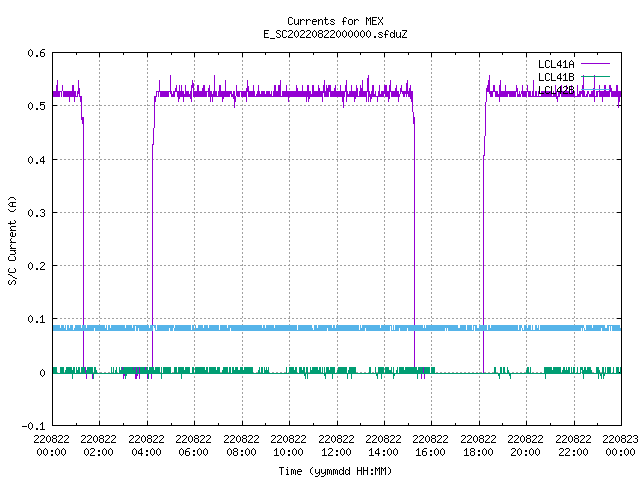This screenshot has height=480, width=640.
Task: Click the y-axis tick value 0.3
Action: 36,213
